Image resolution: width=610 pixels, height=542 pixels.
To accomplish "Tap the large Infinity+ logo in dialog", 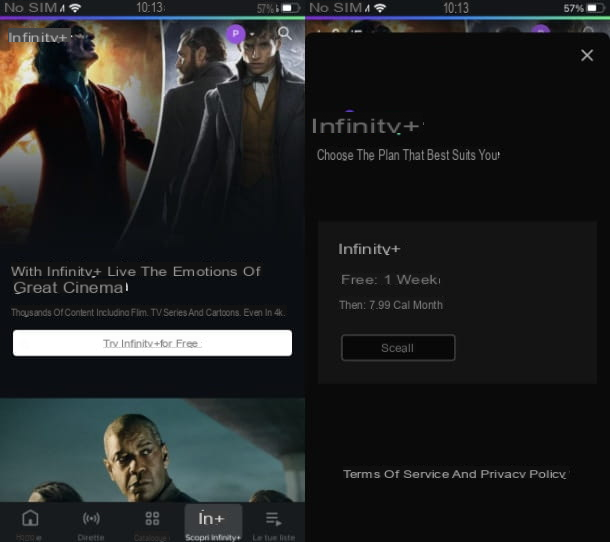I will click(x=366, y=126).
